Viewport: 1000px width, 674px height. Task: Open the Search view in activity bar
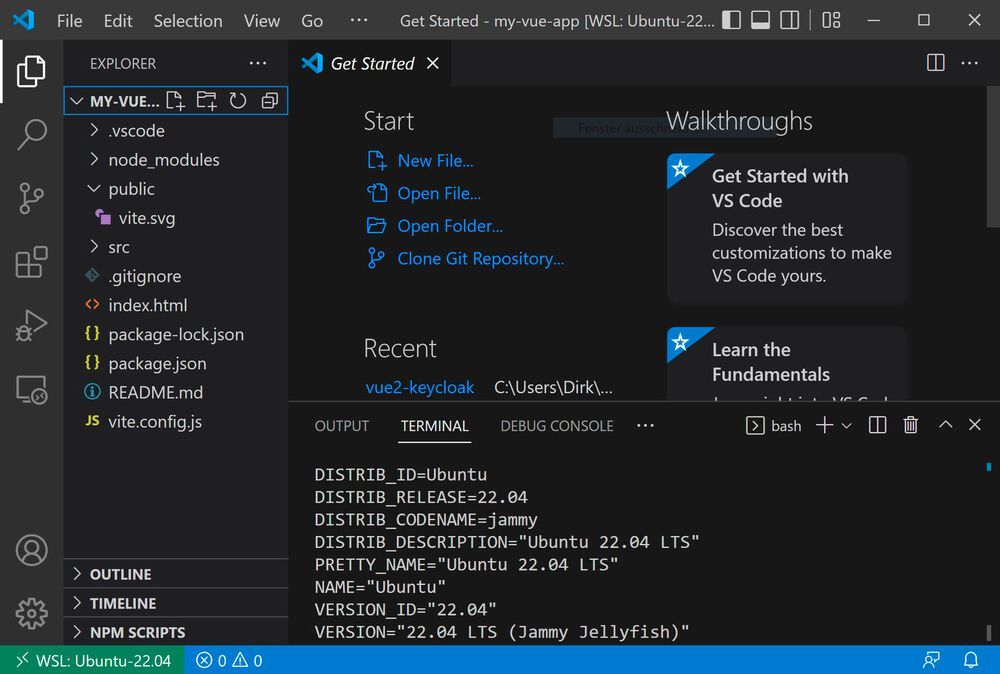pos(31,135)
